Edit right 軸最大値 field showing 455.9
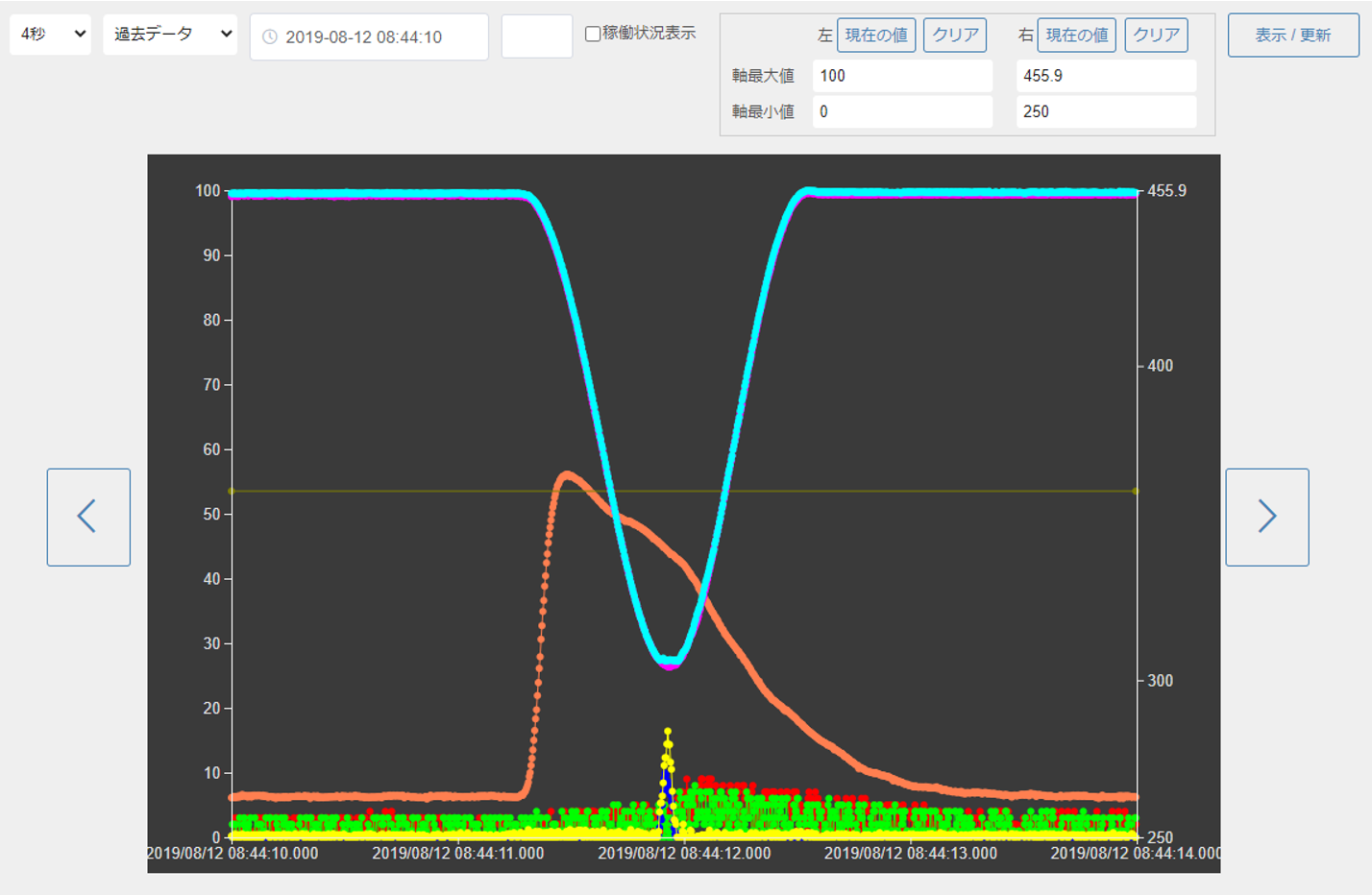 [x=1106, y=76]
